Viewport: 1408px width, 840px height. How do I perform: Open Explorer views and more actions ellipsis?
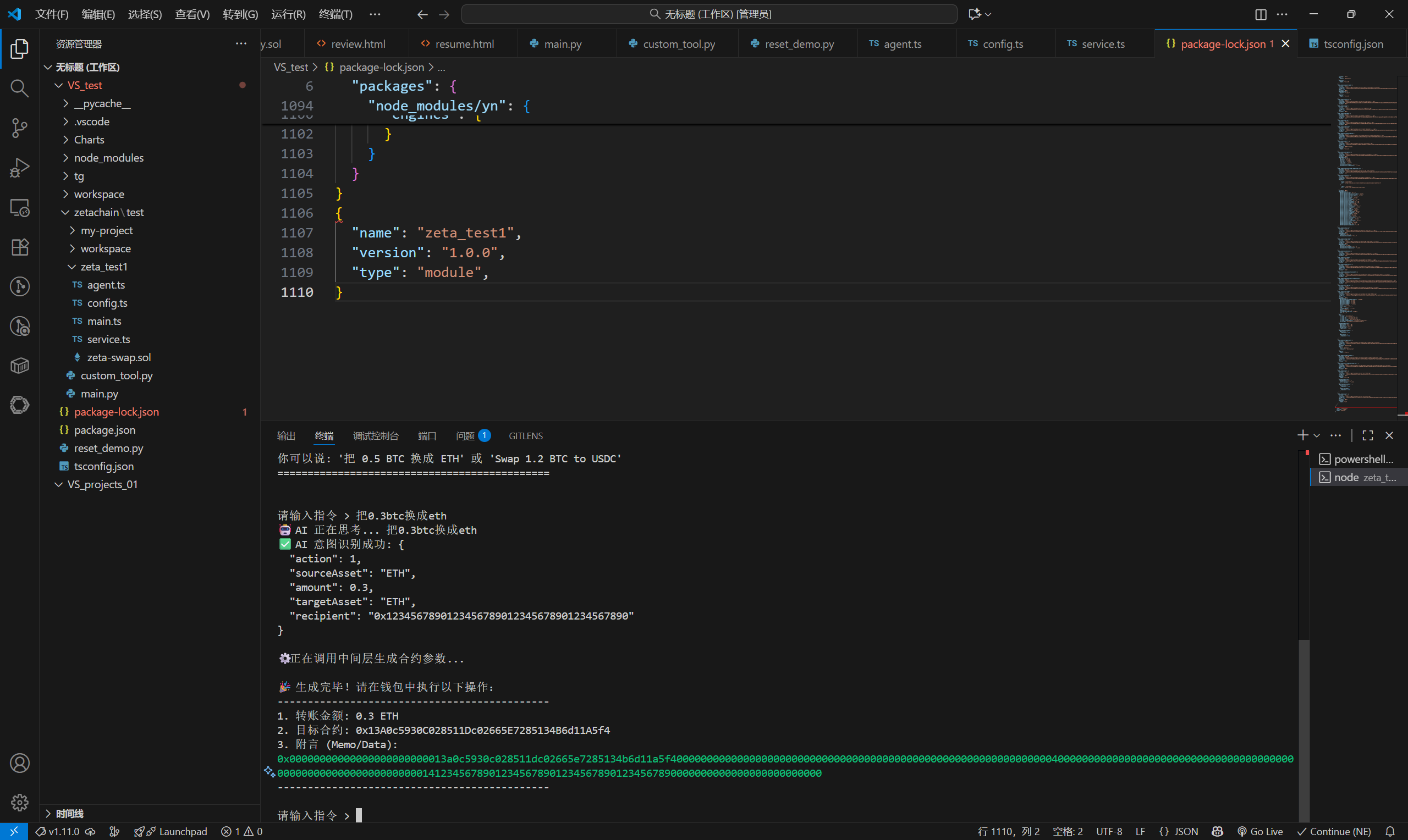[x=241, y=43]
